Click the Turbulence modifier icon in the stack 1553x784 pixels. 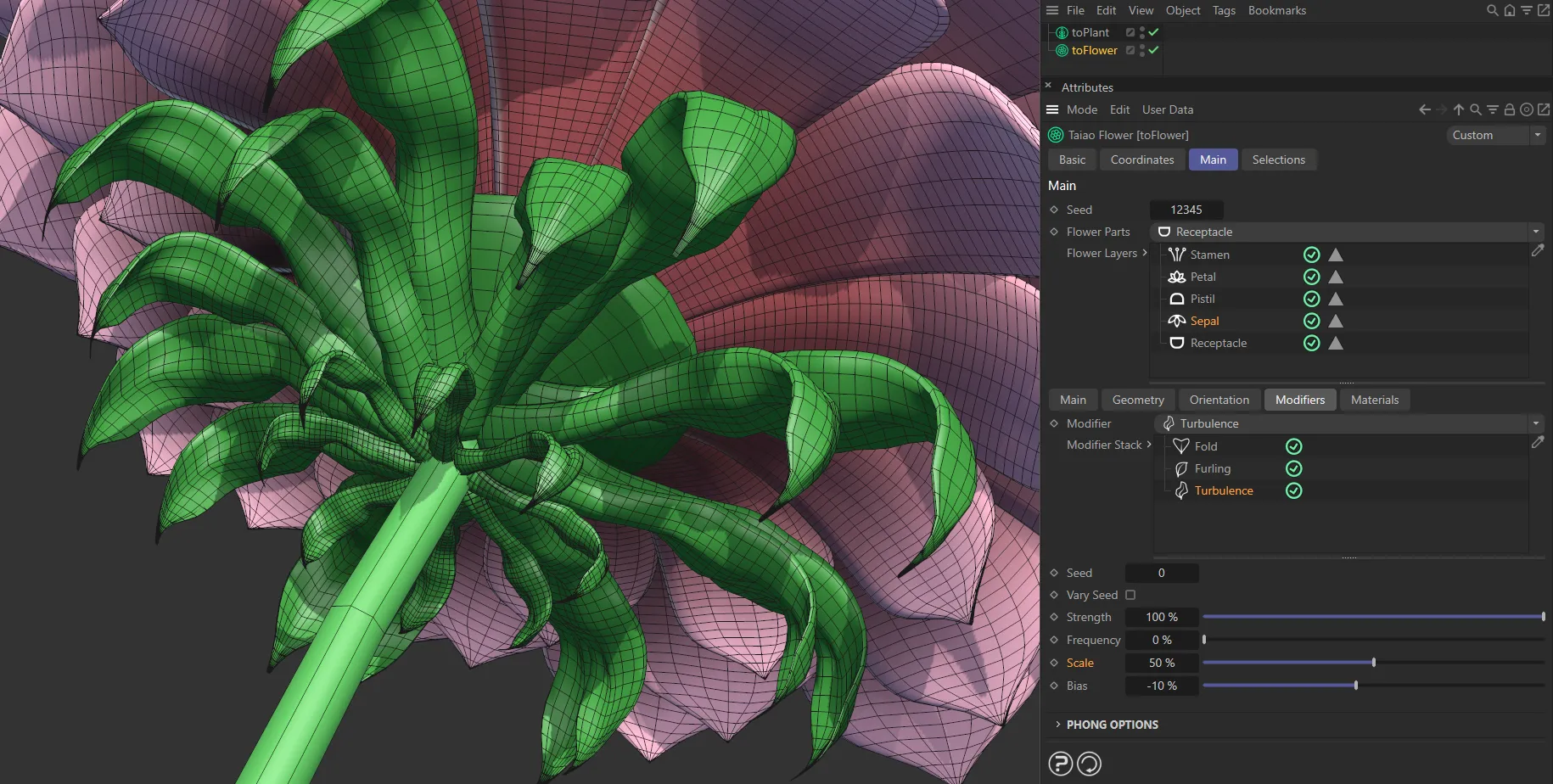pyautogui.click(x=1180, y=490)
